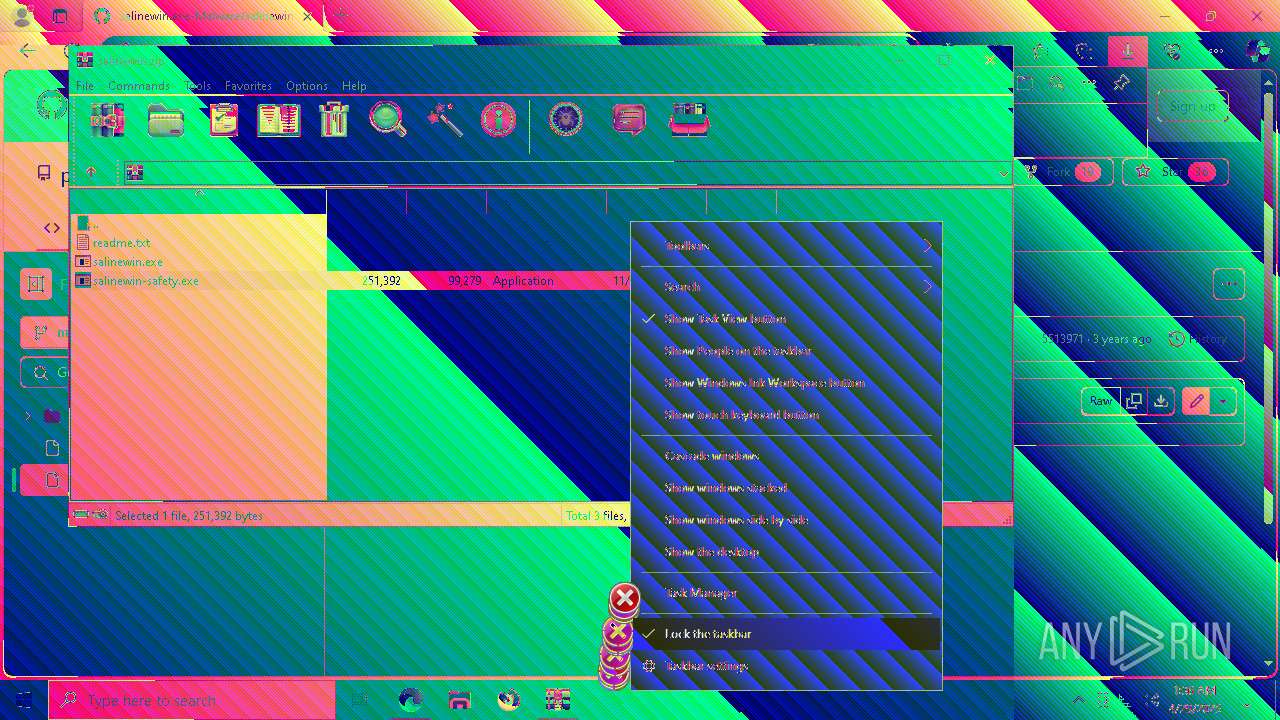The image size is (1280, 720).
Task: Toggle Lock the taskbar
Action: (786, 634)
